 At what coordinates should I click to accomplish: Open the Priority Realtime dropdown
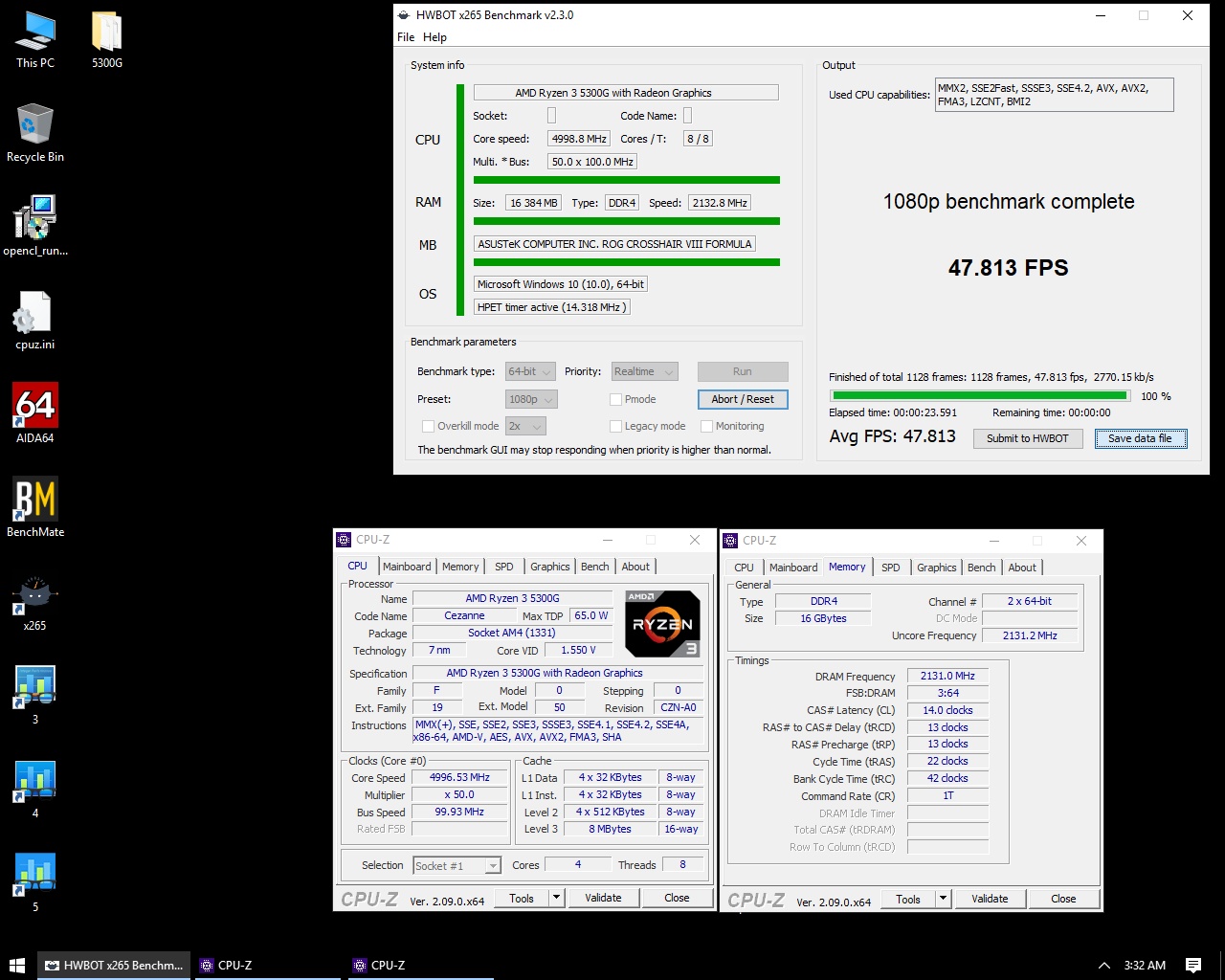pos(644,371)
